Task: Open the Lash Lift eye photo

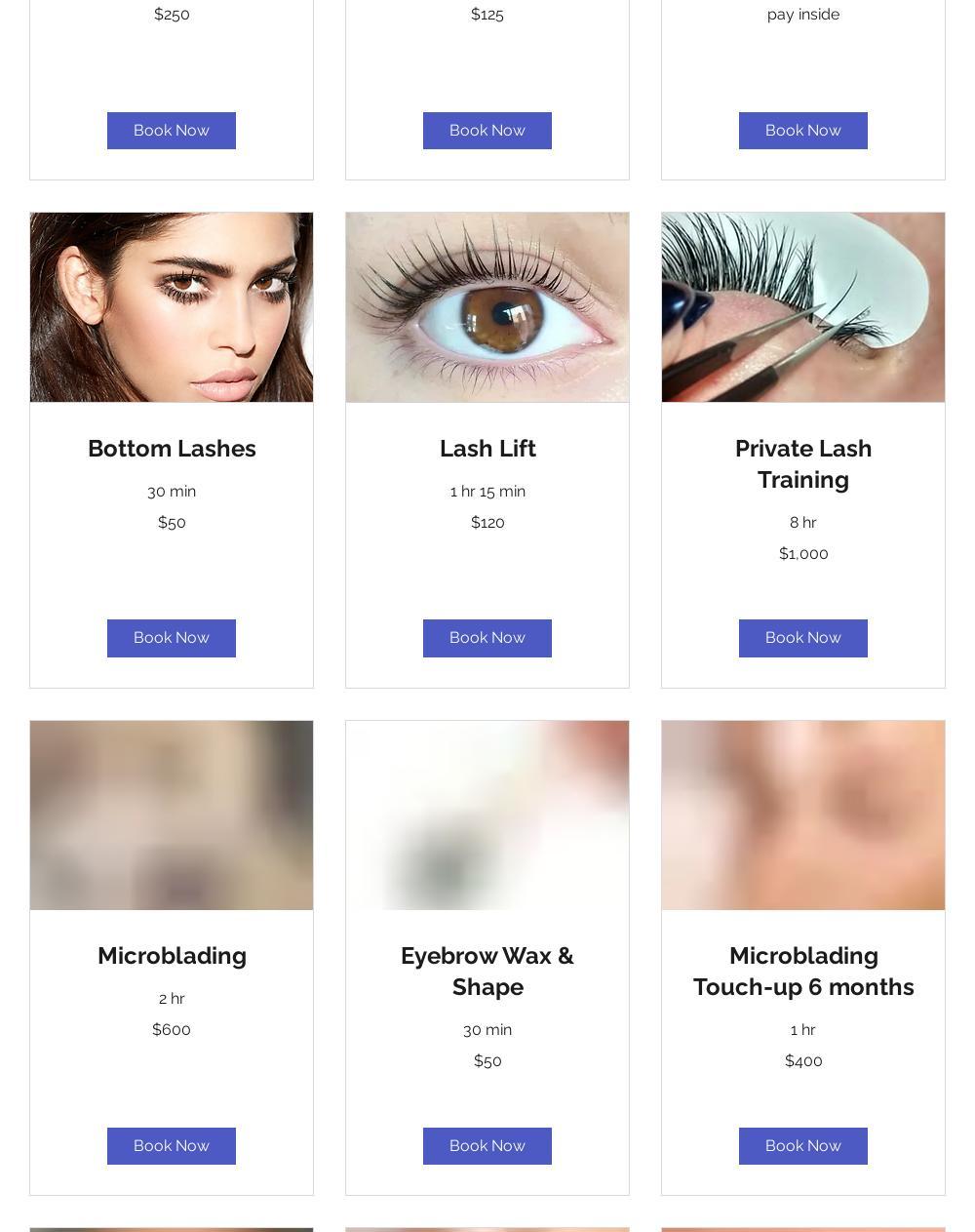Action: (487, 307)
